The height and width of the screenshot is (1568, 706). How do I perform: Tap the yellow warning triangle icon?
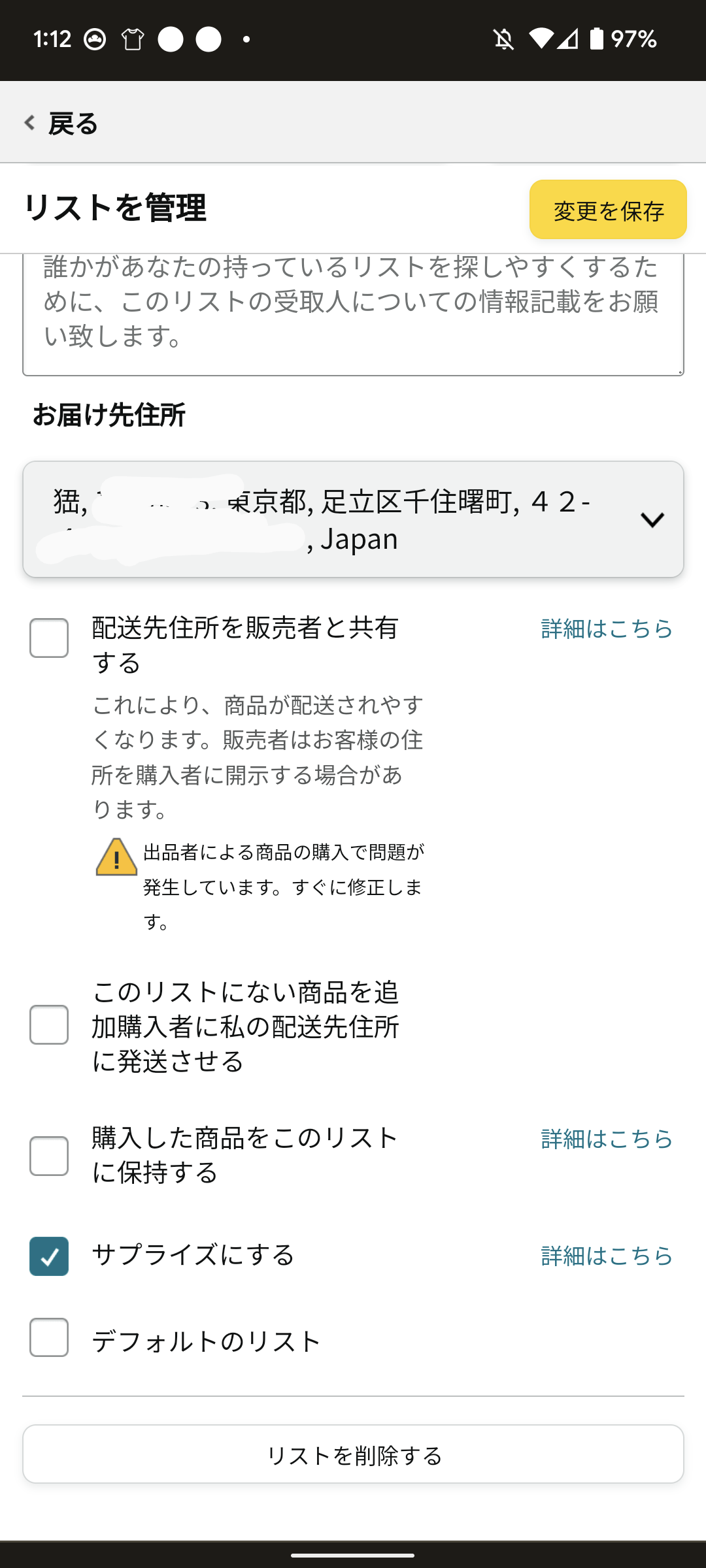tap(116, 857)
